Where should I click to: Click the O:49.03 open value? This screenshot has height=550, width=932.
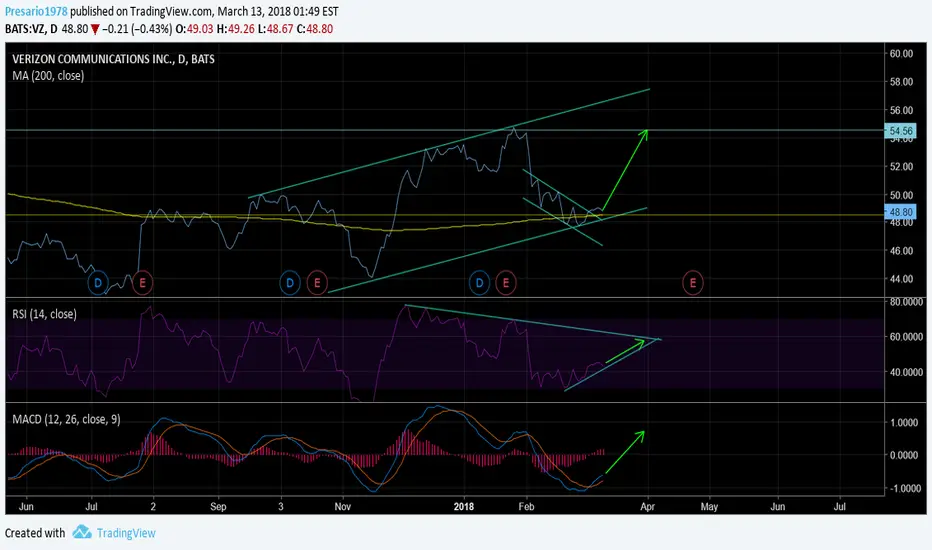pyautogui.click(x=194, y=29)
